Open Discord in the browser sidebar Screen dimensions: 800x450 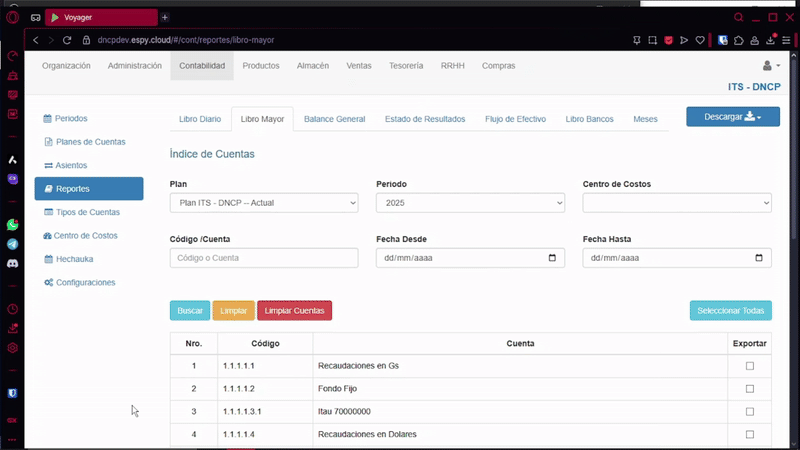(x=13, y=263)
